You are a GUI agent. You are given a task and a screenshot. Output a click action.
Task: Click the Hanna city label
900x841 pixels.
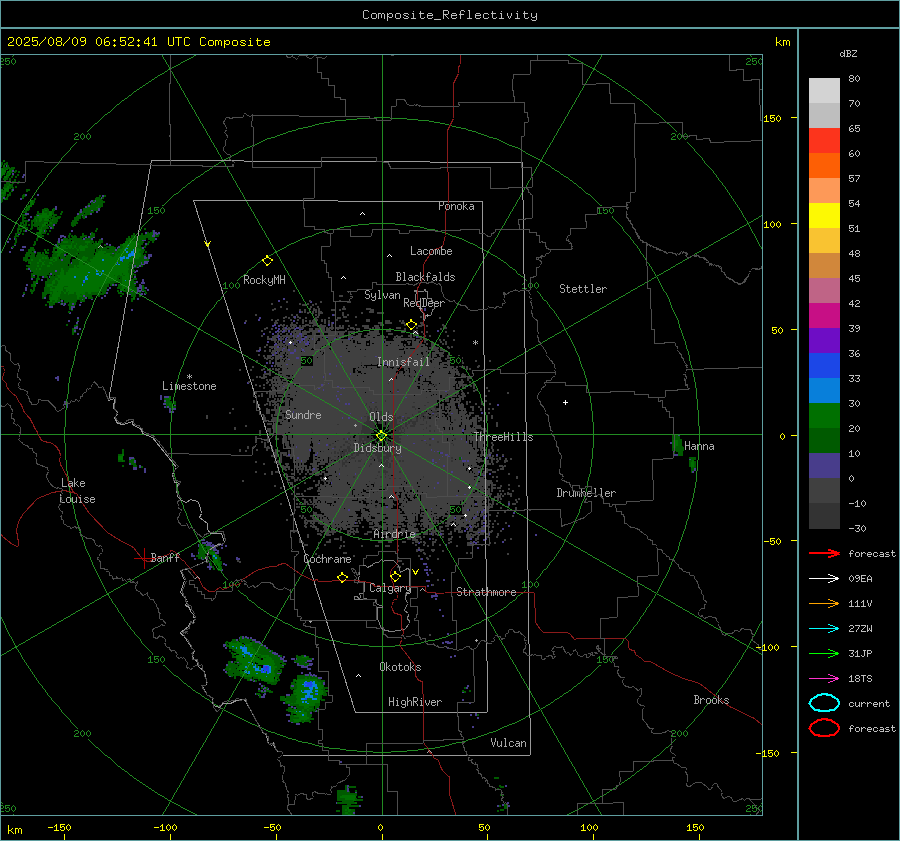pyautogui.click(x=699, y=446)
